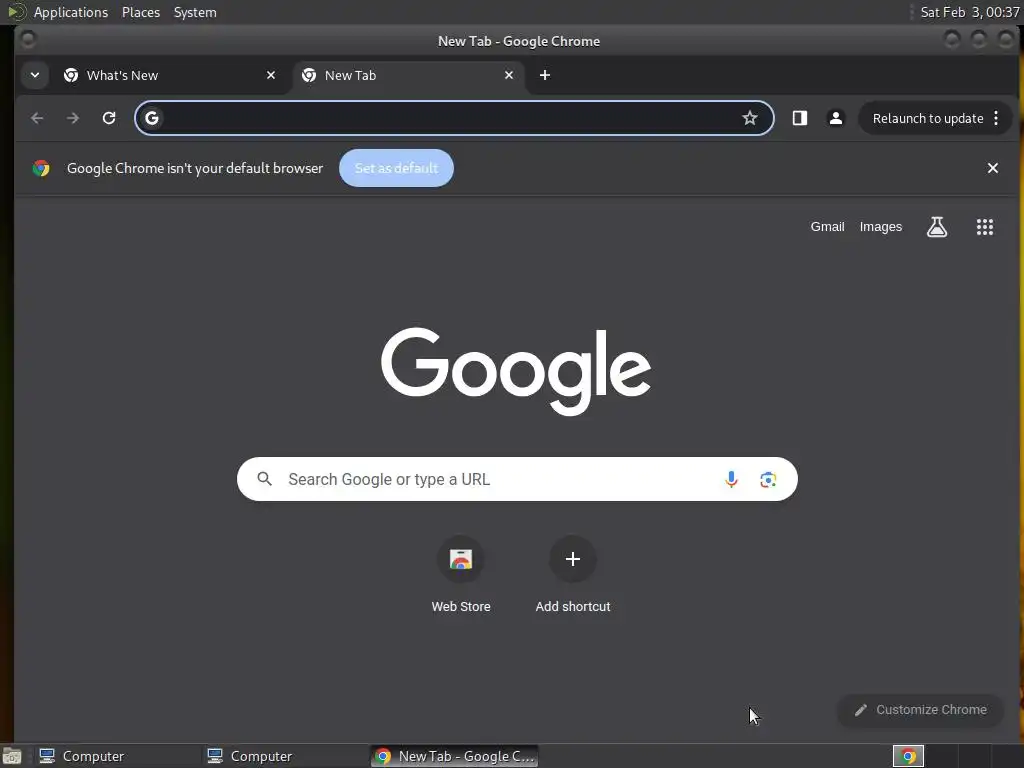1024x768 pixels.
Task: Bookmark this tab with the star icon
Action: pyautogui.click(x=750, y=118)
